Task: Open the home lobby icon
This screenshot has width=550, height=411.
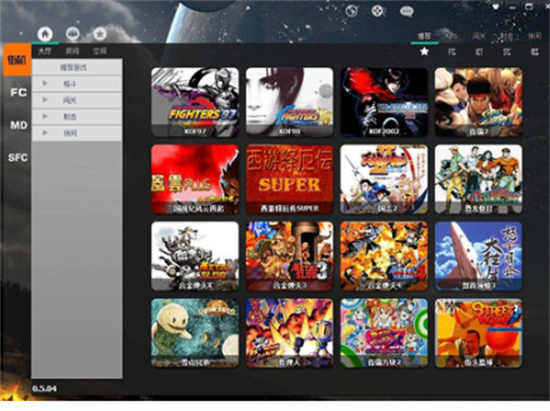Action: [45, 34]
